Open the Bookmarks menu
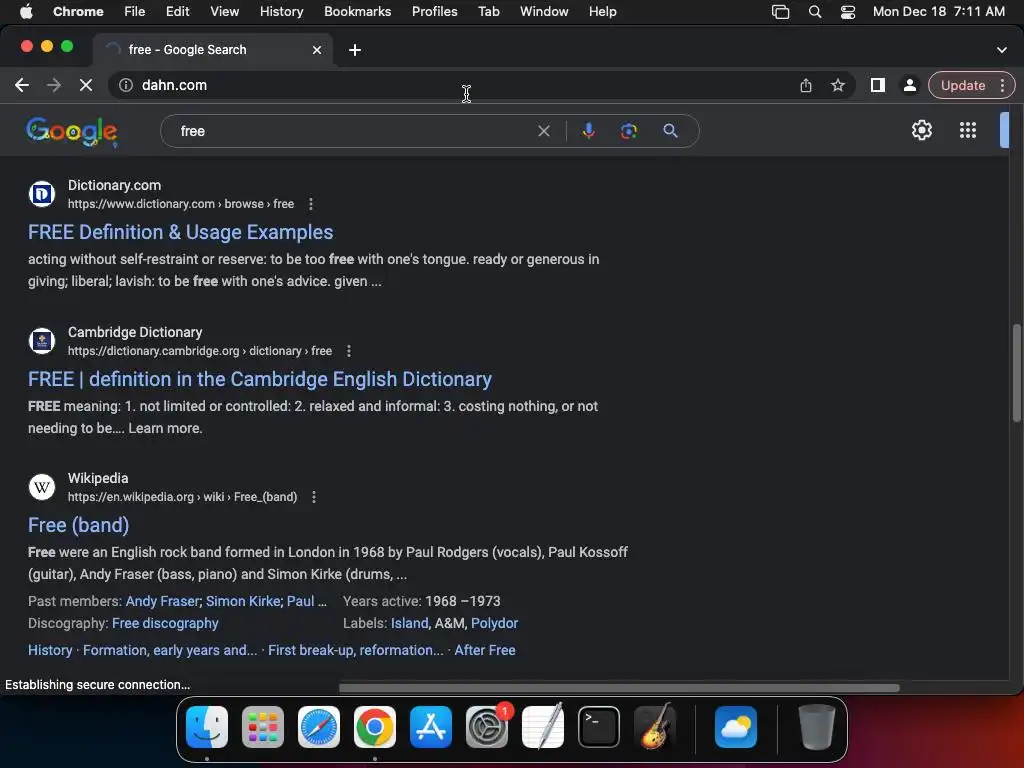The height and width of the screenshot is (768, 1024). coord(357,11)
